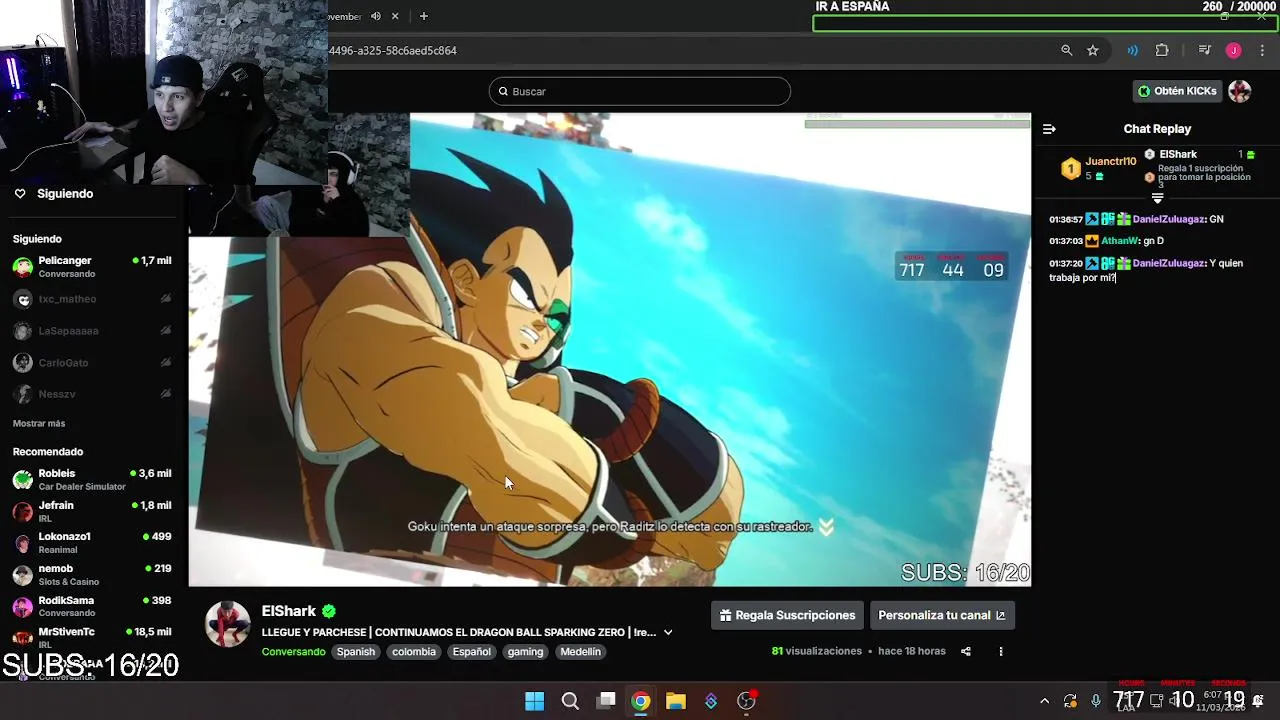Open the three-dot options below the video
This screenshot has height=720, width=1280.
coord(1001,651)
